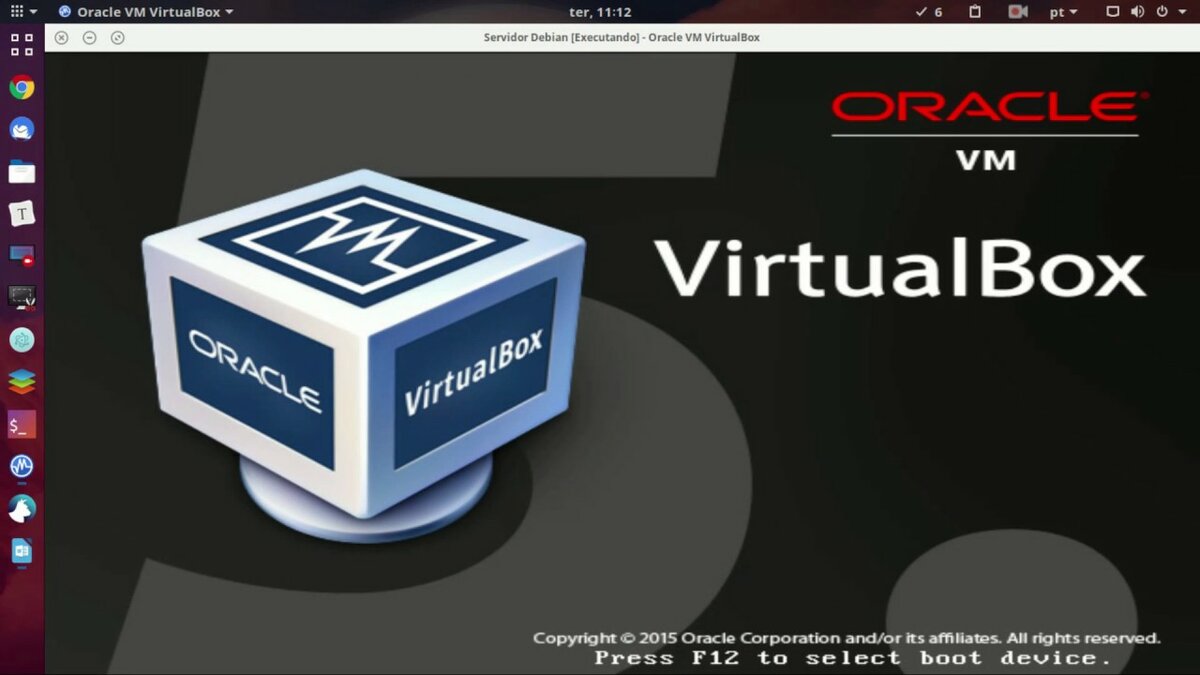Close the Servidor Debian VM window
Image resolution: width=1200 pixels, height=675 pixels.
[x=61, y=37]
